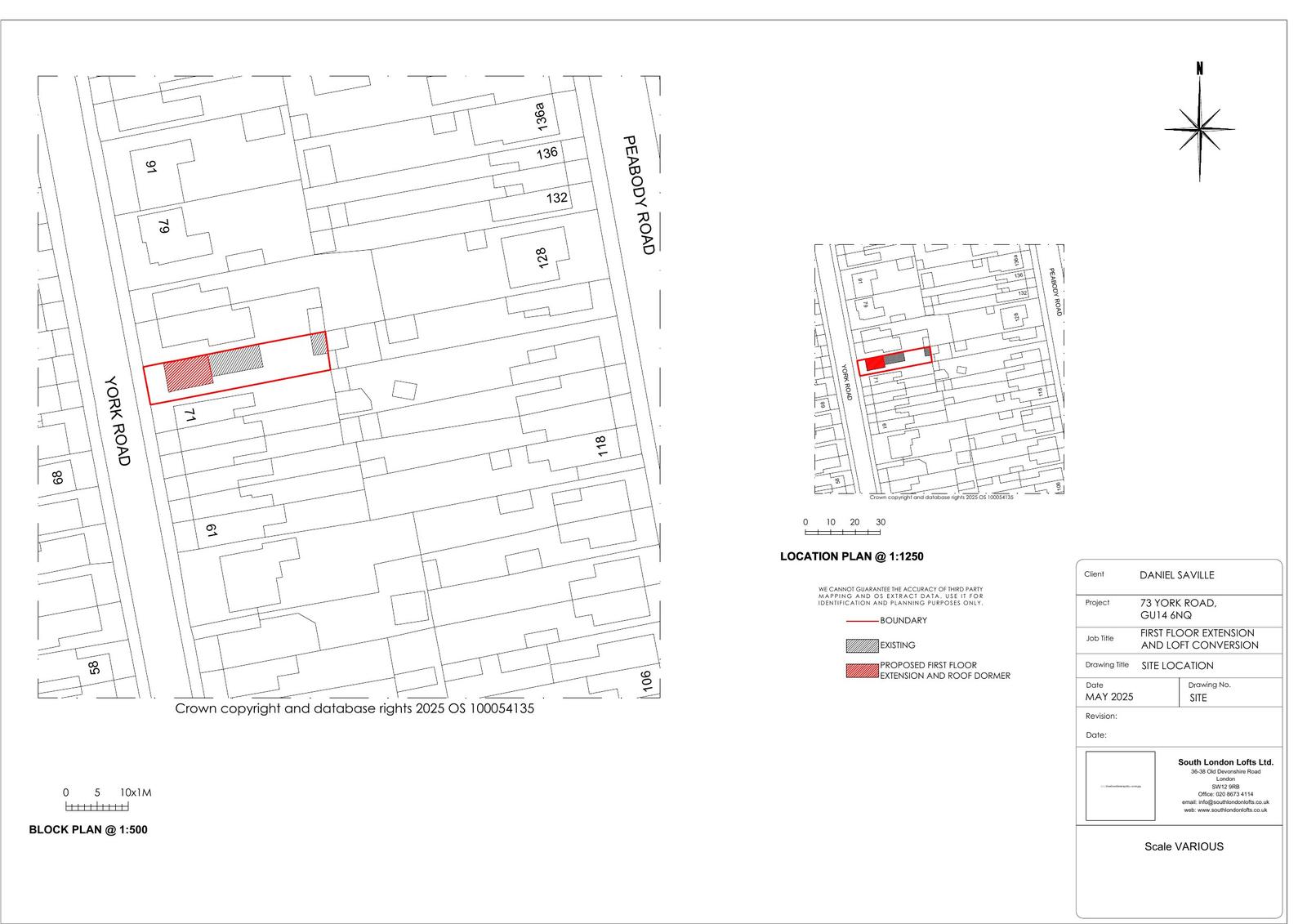Select the PEABODY ROAD label on block plan
The height and width of the screenshot is (924, 1307).
point(640,195)
